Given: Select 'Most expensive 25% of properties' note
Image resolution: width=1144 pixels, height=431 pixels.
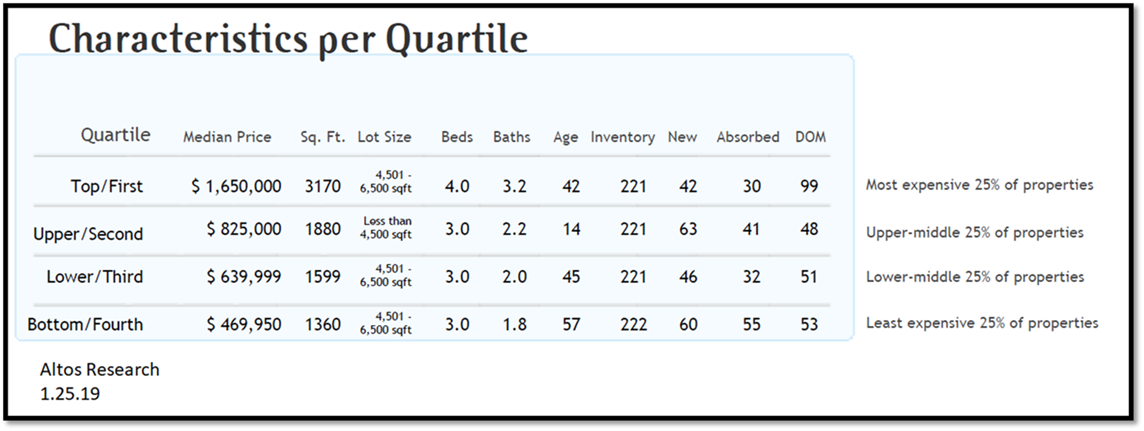Looking at the screenshot, I should (979, 185).
